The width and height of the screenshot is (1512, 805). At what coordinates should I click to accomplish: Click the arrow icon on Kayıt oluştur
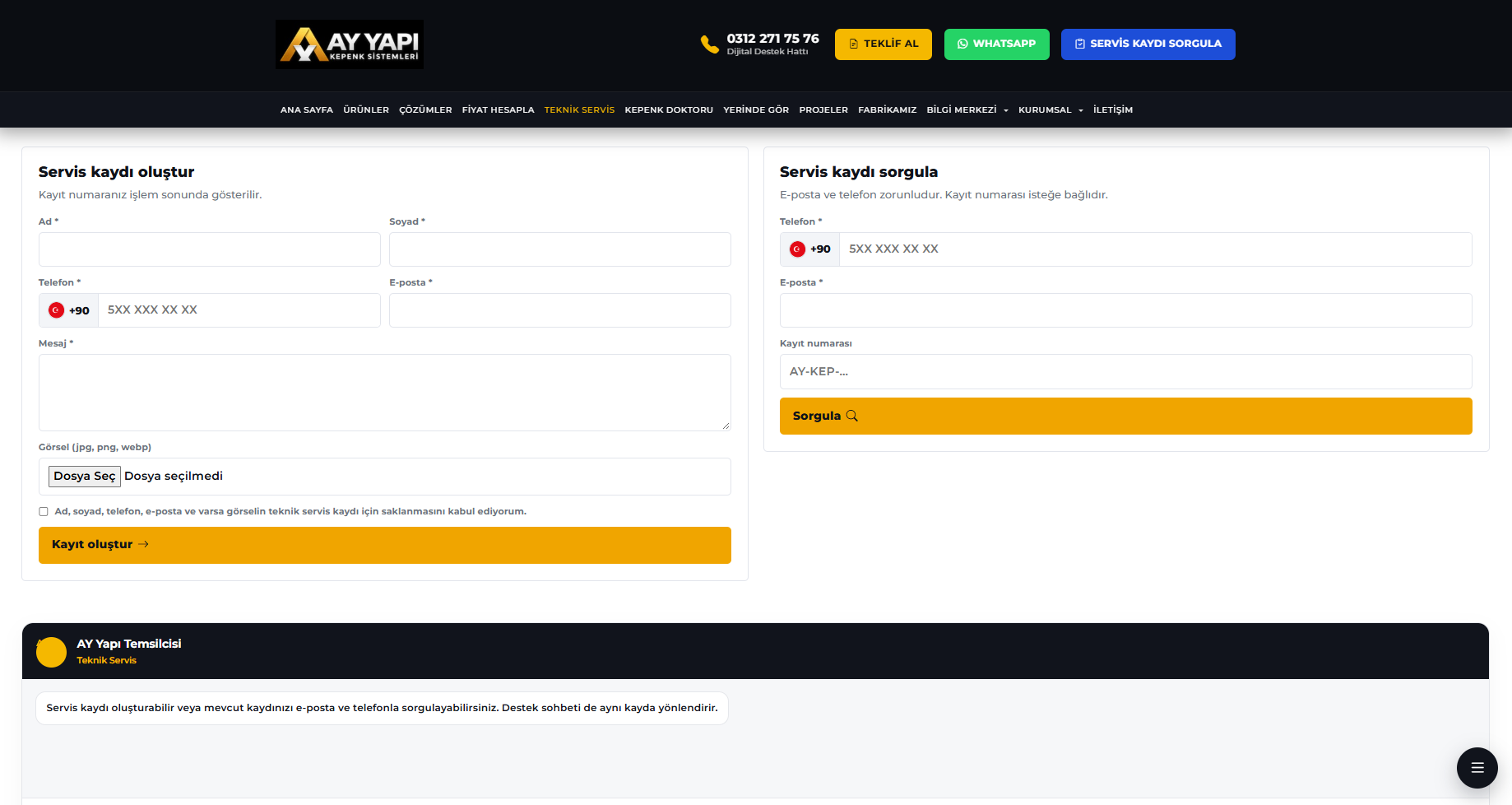(143, 544)
